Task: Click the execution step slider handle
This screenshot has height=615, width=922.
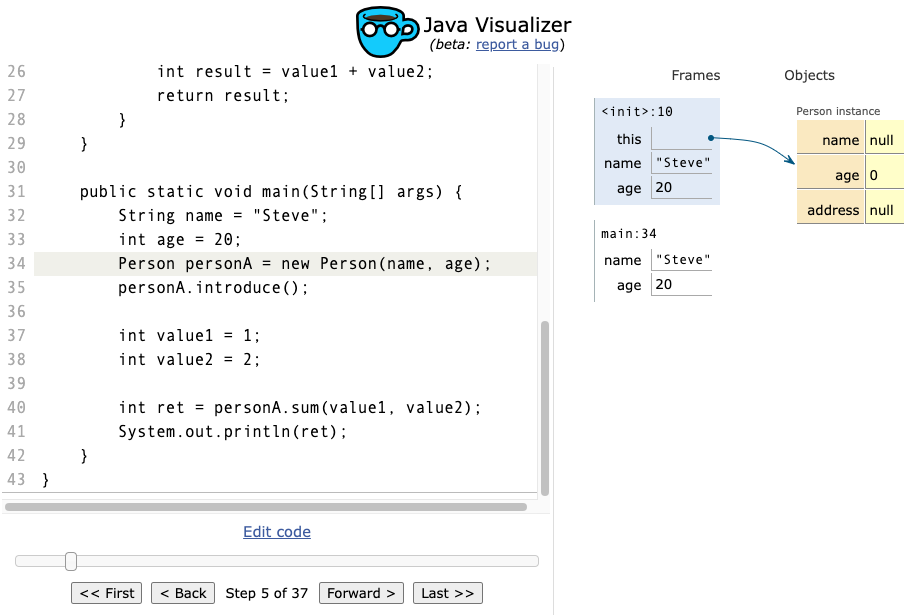Action: [x=71, y=561]
